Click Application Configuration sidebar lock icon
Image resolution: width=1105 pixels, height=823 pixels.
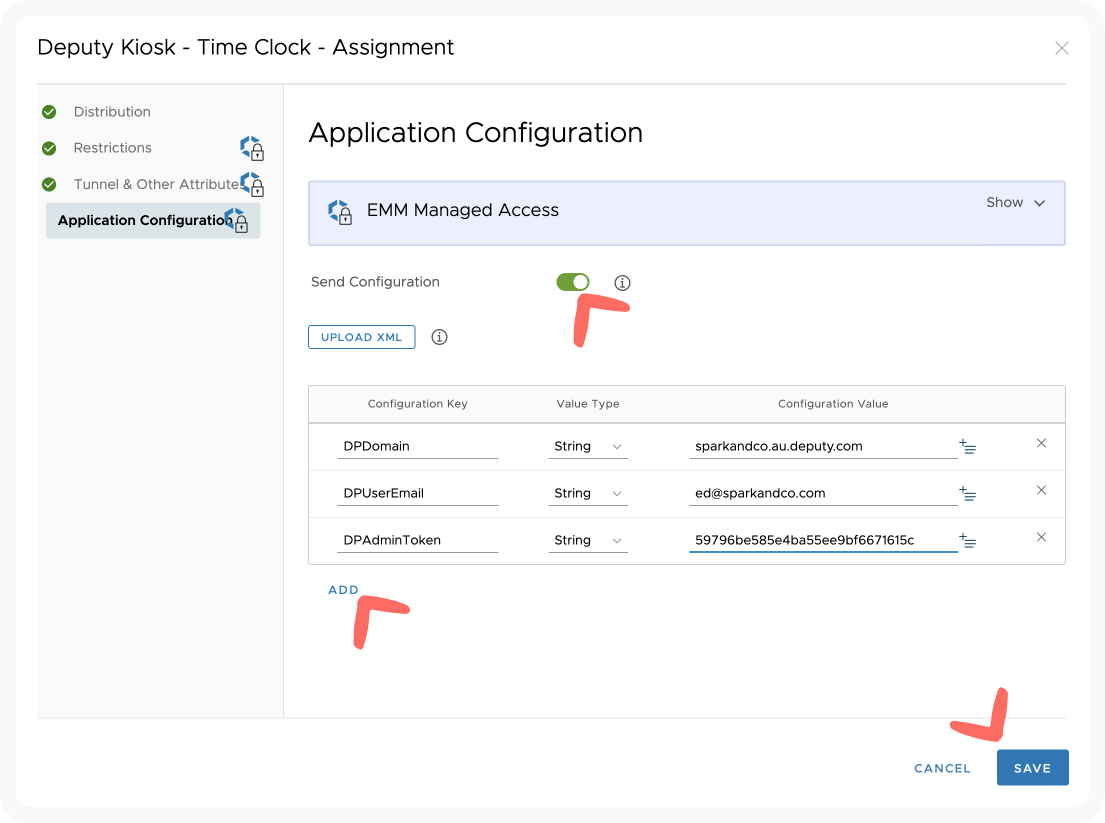tap(236, 221)
